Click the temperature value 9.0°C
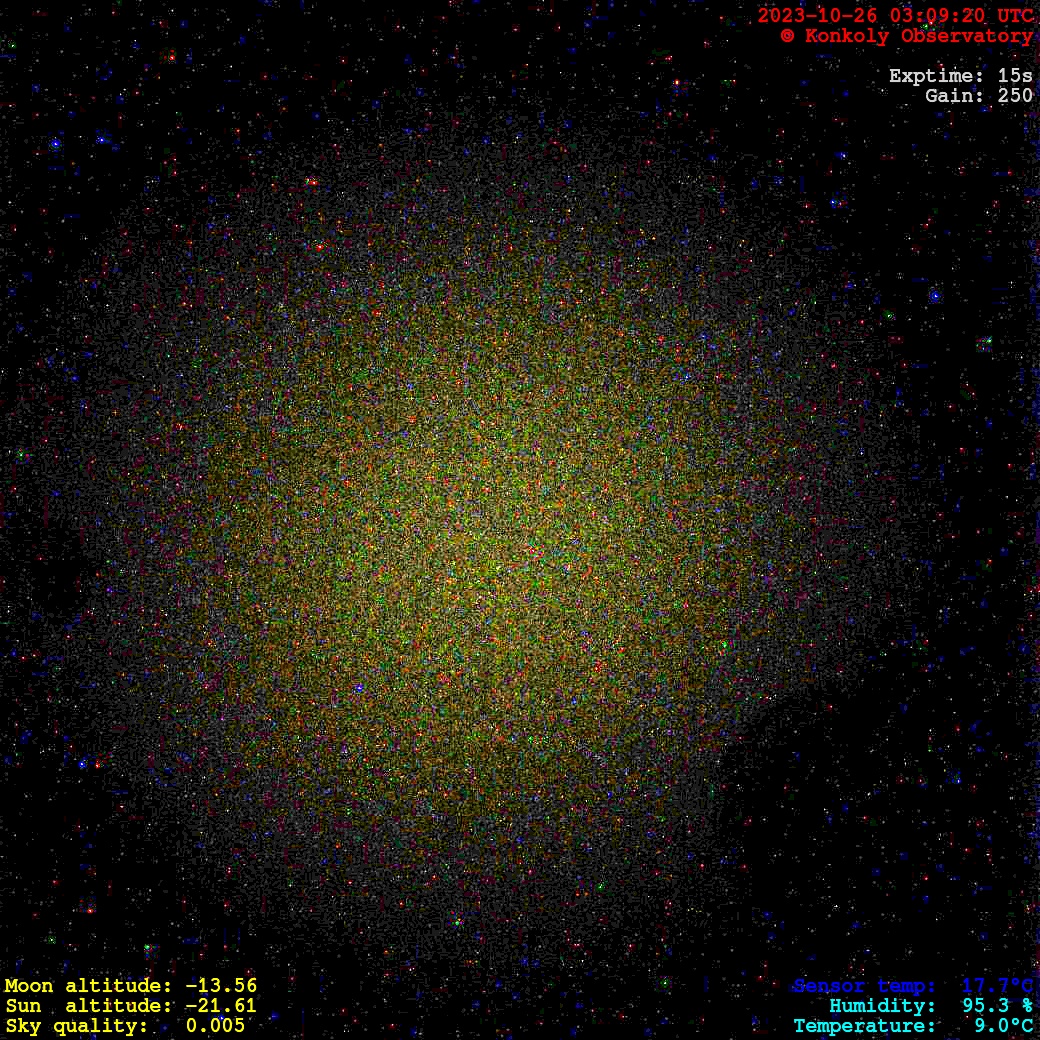The width and height of the screenshot is (1040, 1040). 1003,1026
